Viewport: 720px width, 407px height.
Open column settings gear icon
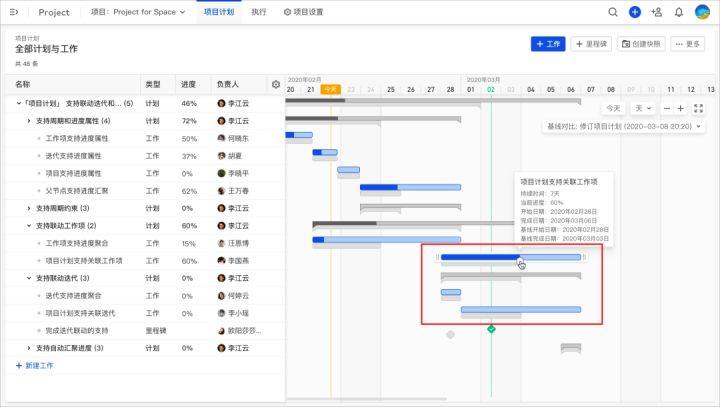[276, 85]
